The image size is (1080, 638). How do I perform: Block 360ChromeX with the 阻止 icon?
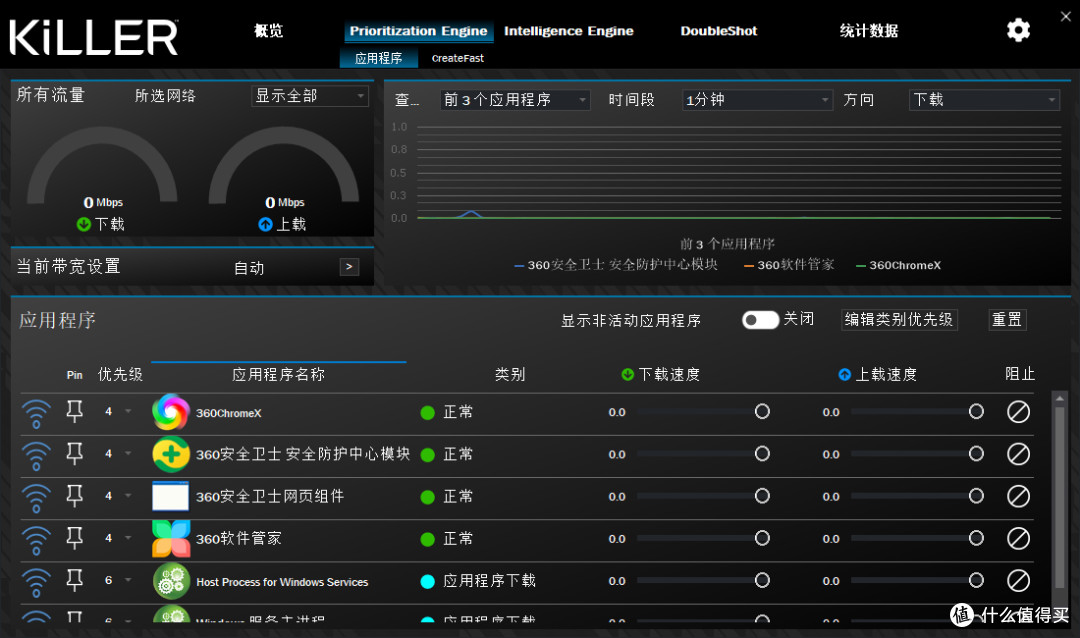pos(1018,412)
